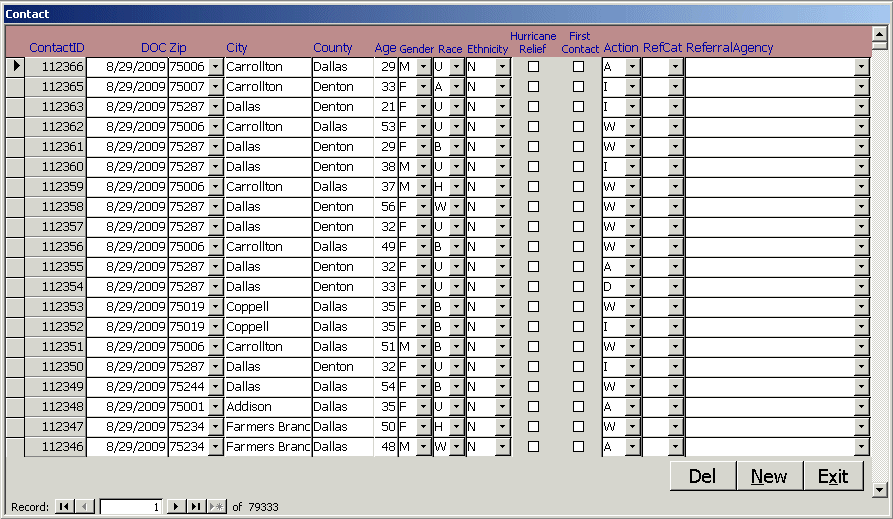Check First Contact for contact 112346
The image size is (893, 519).
pos(578,447)
